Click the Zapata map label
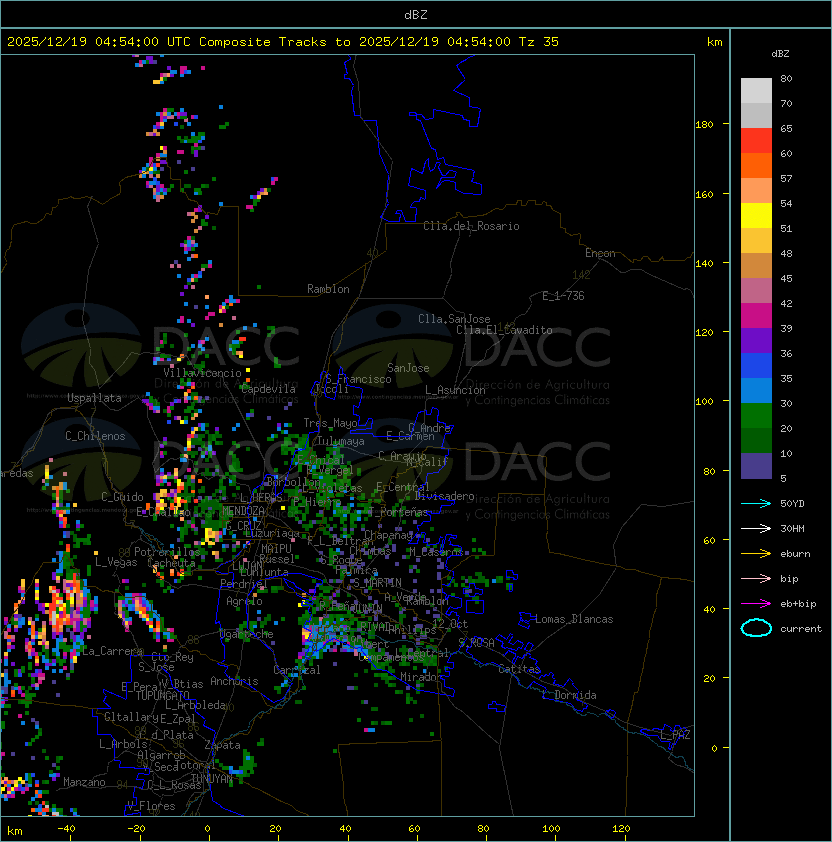 [222, 745]
